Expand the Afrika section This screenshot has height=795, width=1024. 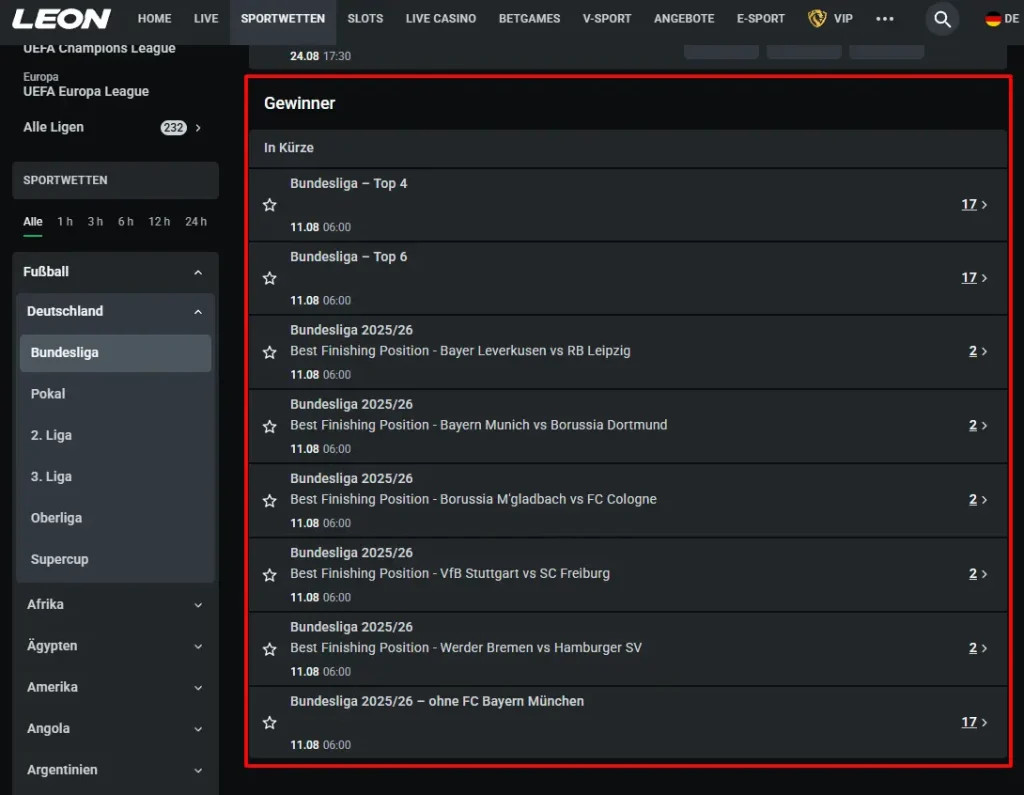[x=198, y=605]
